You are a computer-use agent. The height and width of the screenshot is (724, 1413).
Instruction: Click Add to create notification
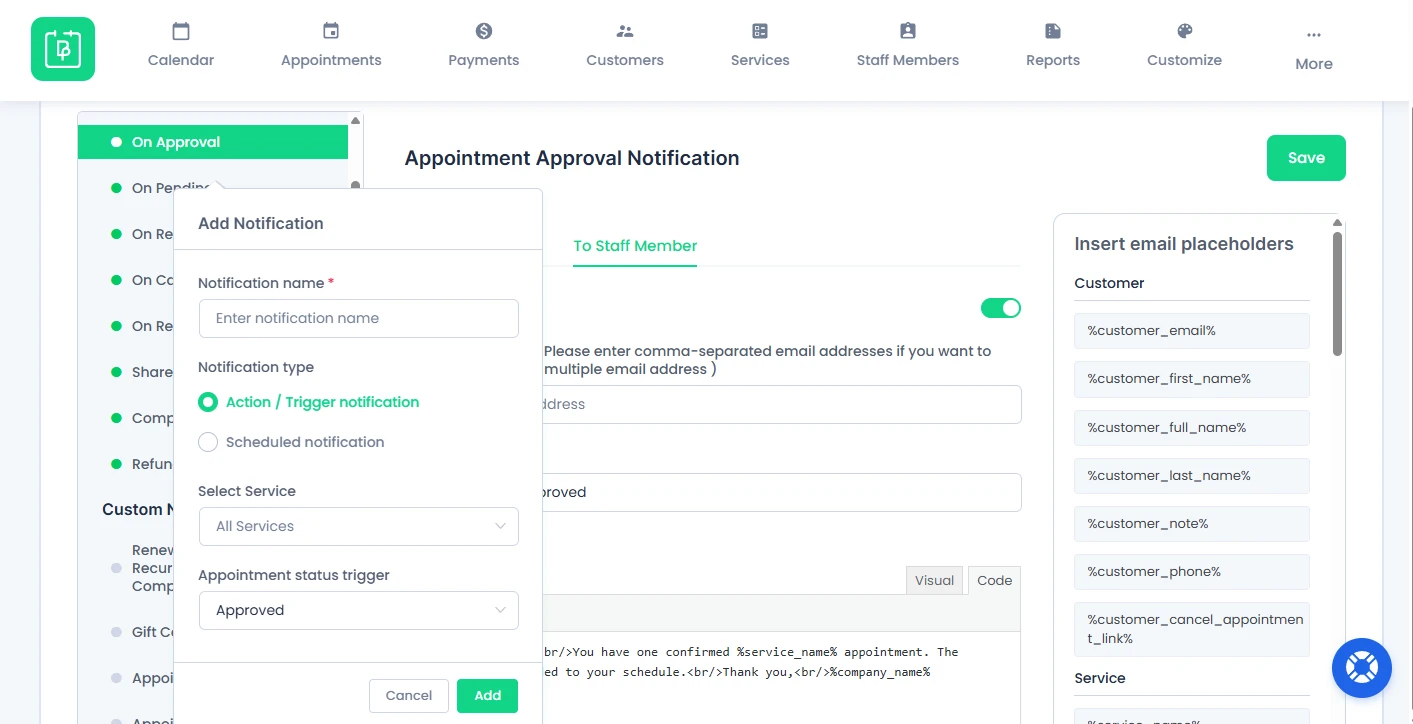click(x=488, y=696)
